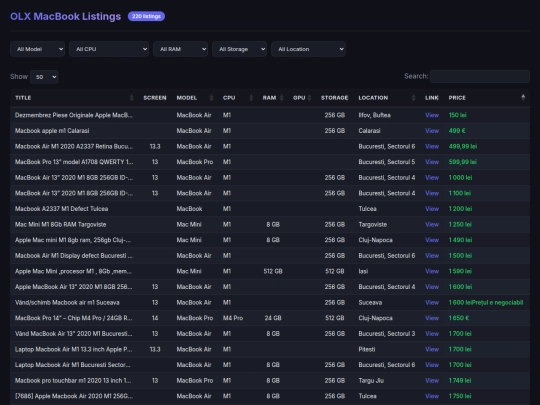Sort table by the Title column sort arrows
Screen dimensions: 540x405
tap(132, 98)
